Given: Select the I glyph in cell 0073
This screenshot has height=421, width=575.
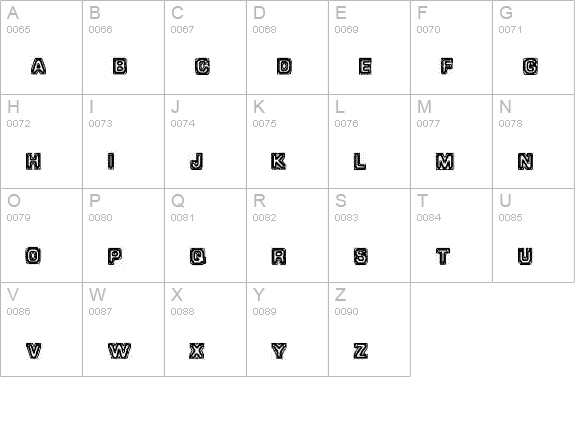Looking at the screenshot, I should point(111,161).
